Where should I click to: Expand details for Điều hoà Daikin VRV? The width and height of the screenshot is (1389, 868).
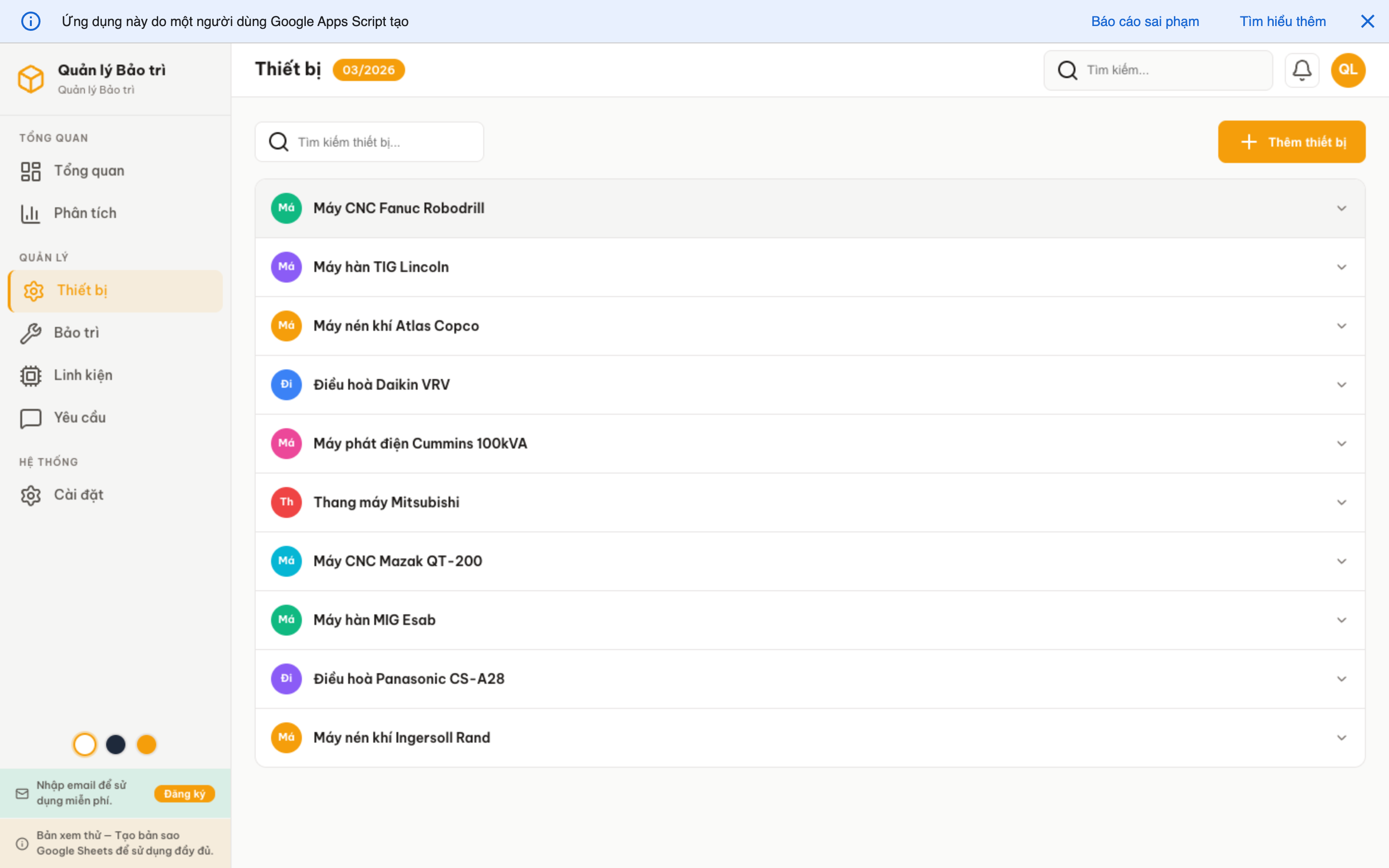click(1341, 384)
